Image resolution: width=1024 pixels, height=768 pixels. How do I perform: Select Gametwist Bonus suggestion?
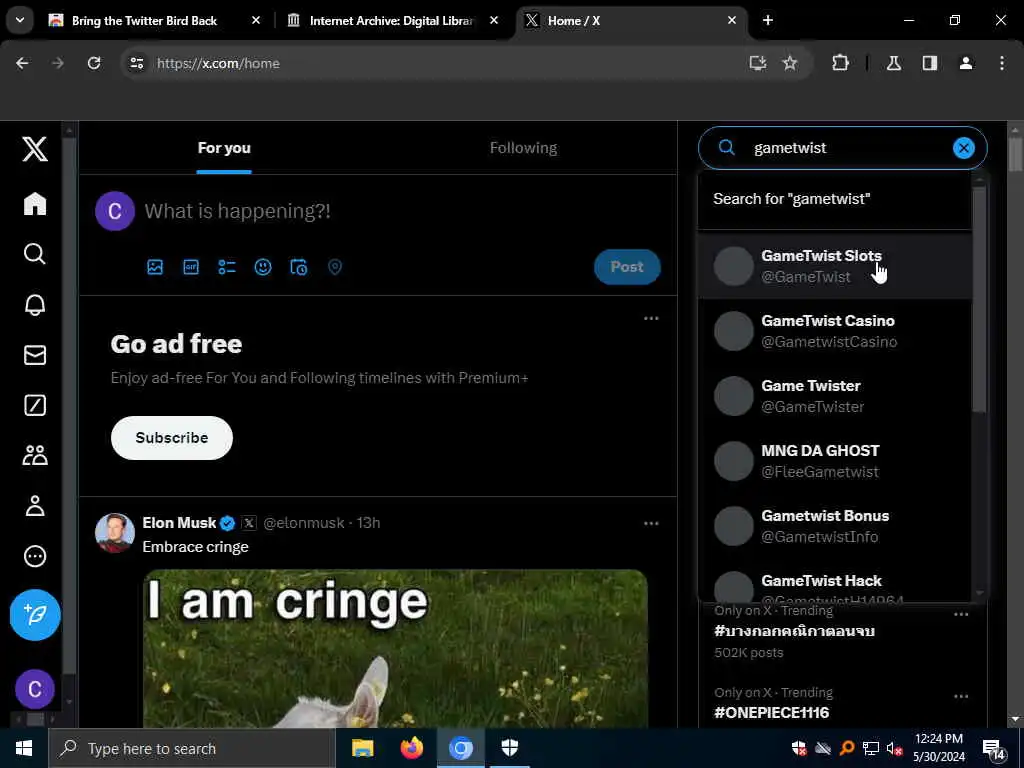(835, 526)
